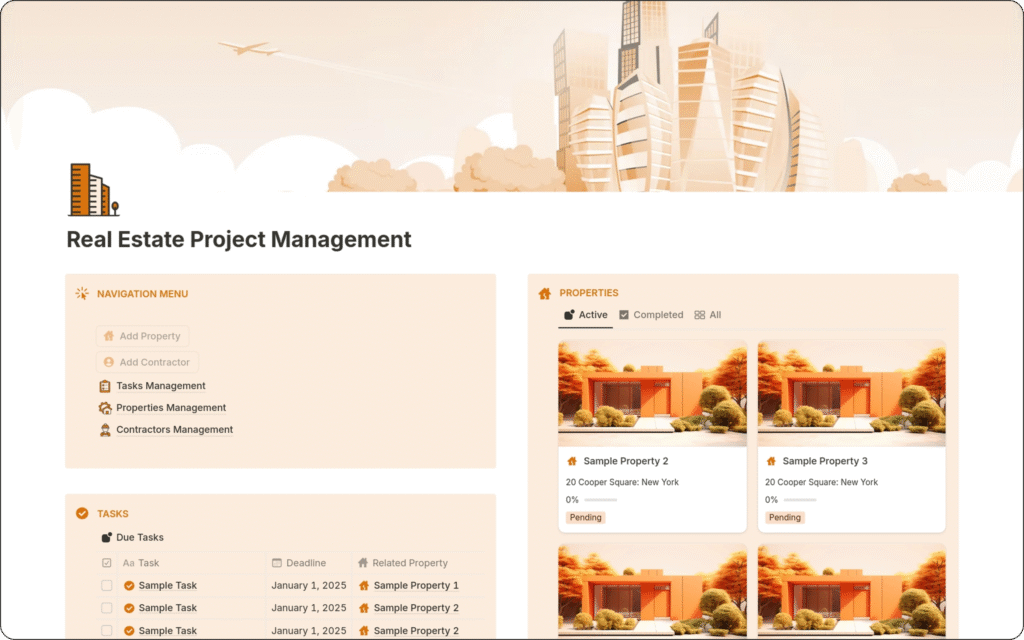The height and width of the screenshot is (640, 1024).
Task: Tick the checkbox for the third Sample Task
Action: point(107,631)
